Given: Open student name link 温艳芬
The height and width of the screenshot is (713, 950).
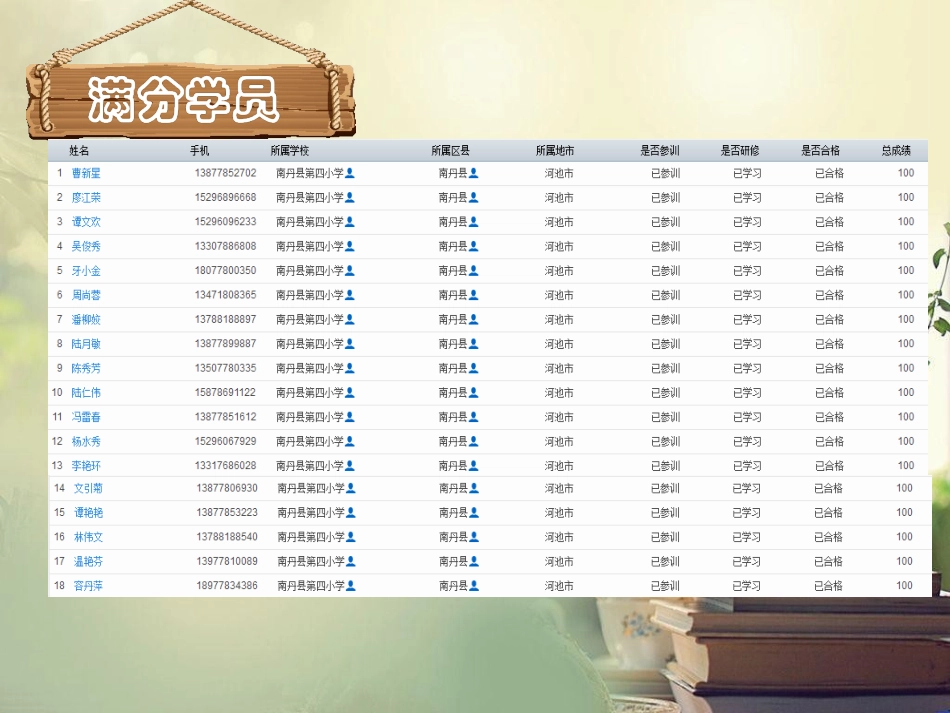Looking at the screenshot, I should point(88,562).
